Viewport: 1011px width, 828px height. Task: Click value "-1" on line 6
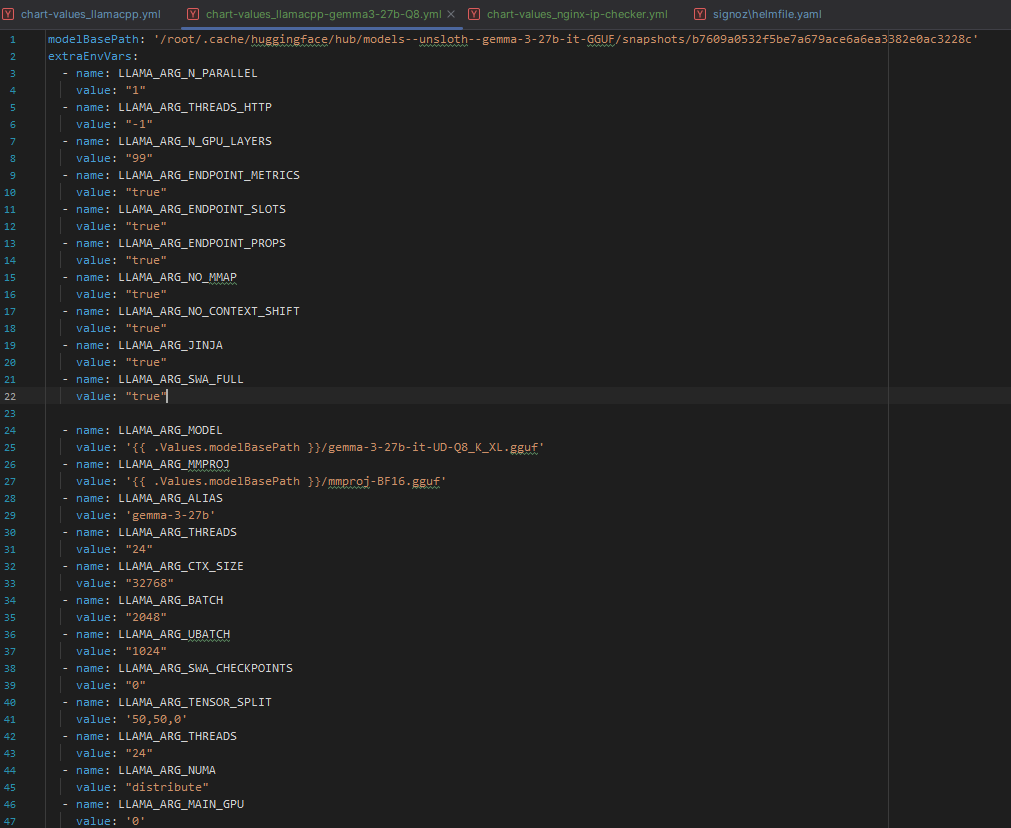tap(139, 124)
